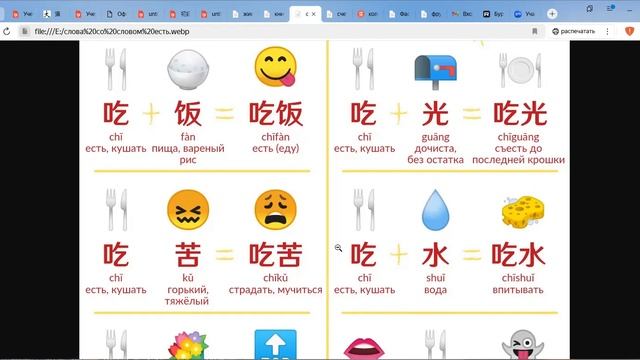640x360 pixels.
Task: Click the sidebar icon in the title bar
Action: click(x=589, y=9)
